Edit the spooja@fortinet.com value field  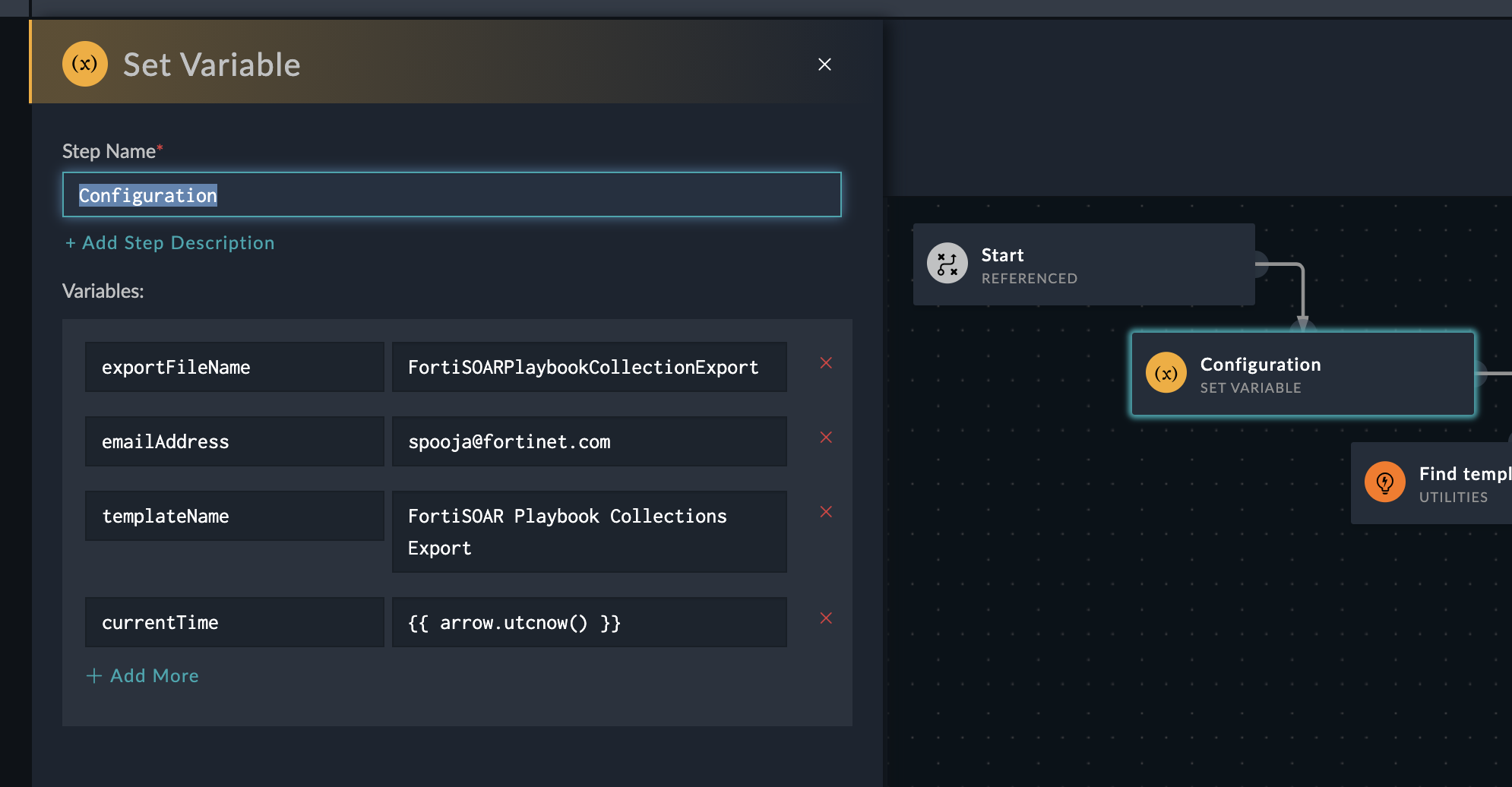589,442
